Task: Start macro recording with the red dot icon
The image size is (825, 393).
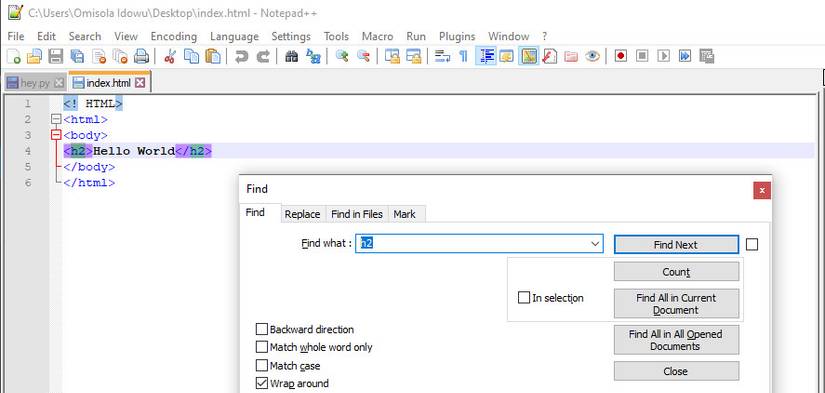Action: tap(621, 56)
